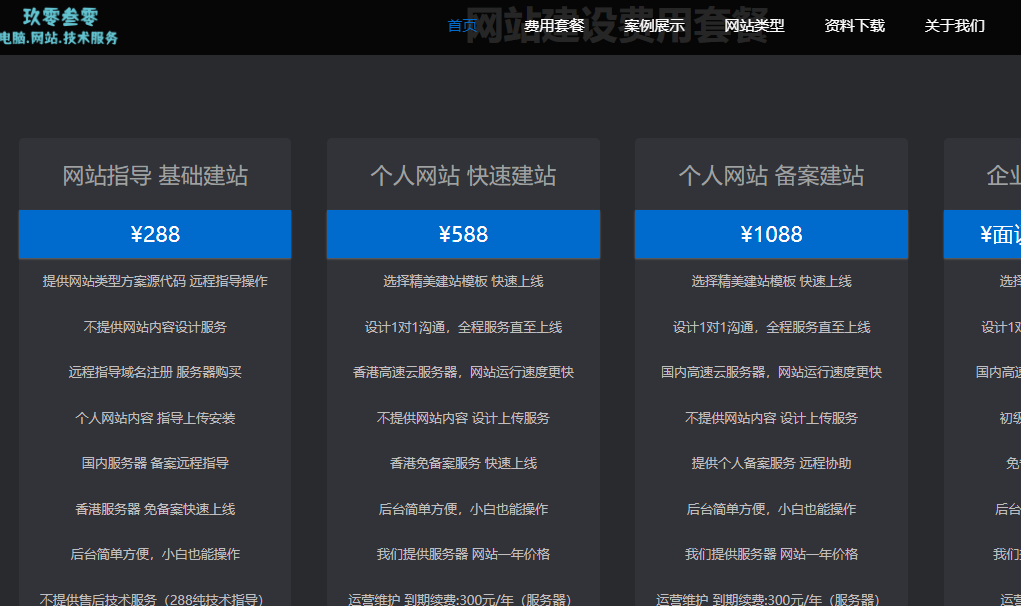Open the 关于我们 navigation item
This screenshot has height=606, width=1021.
pyautogui.click(x=952, y=26)
